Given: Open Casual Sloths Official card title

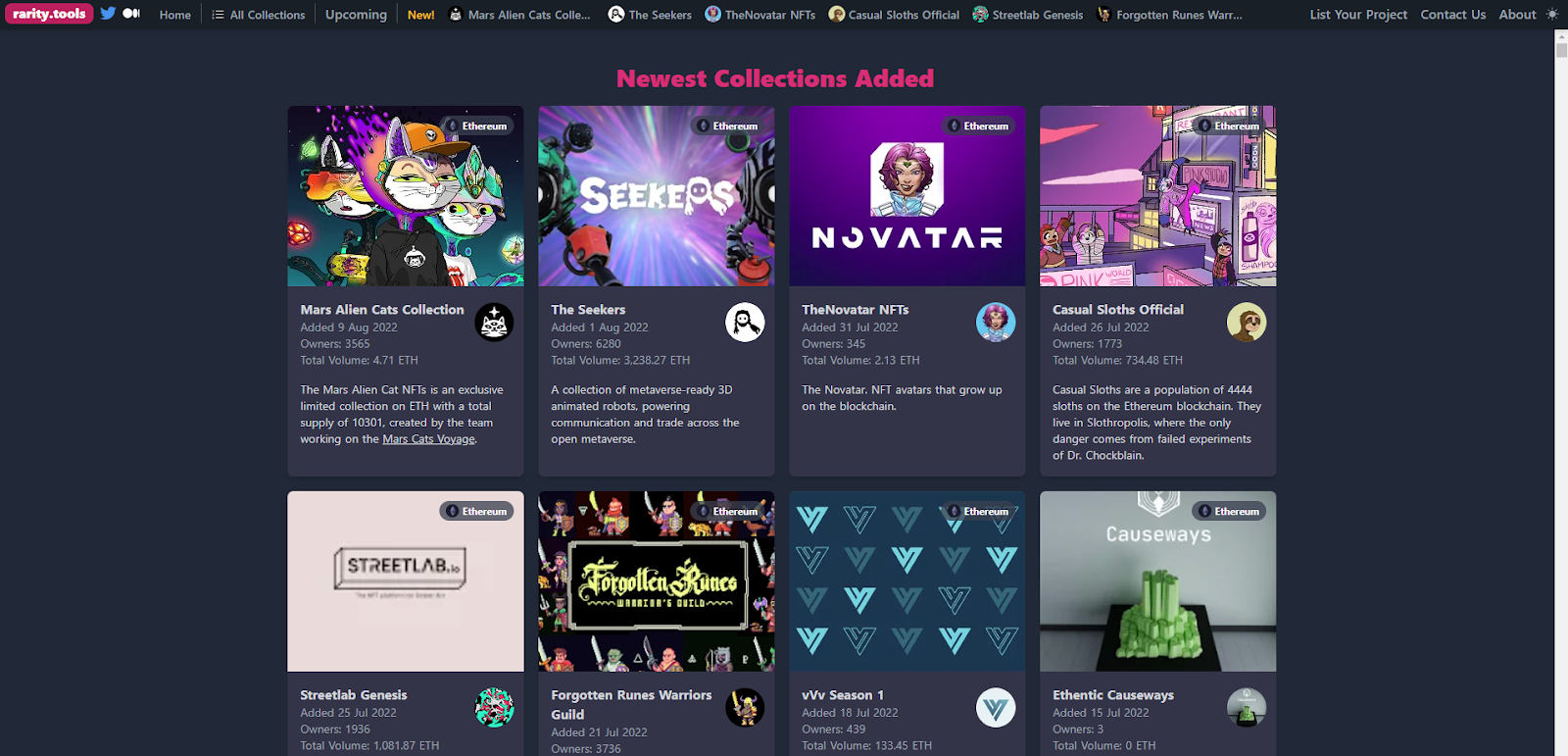Looking at the screenshot, I should point(1118,310).
